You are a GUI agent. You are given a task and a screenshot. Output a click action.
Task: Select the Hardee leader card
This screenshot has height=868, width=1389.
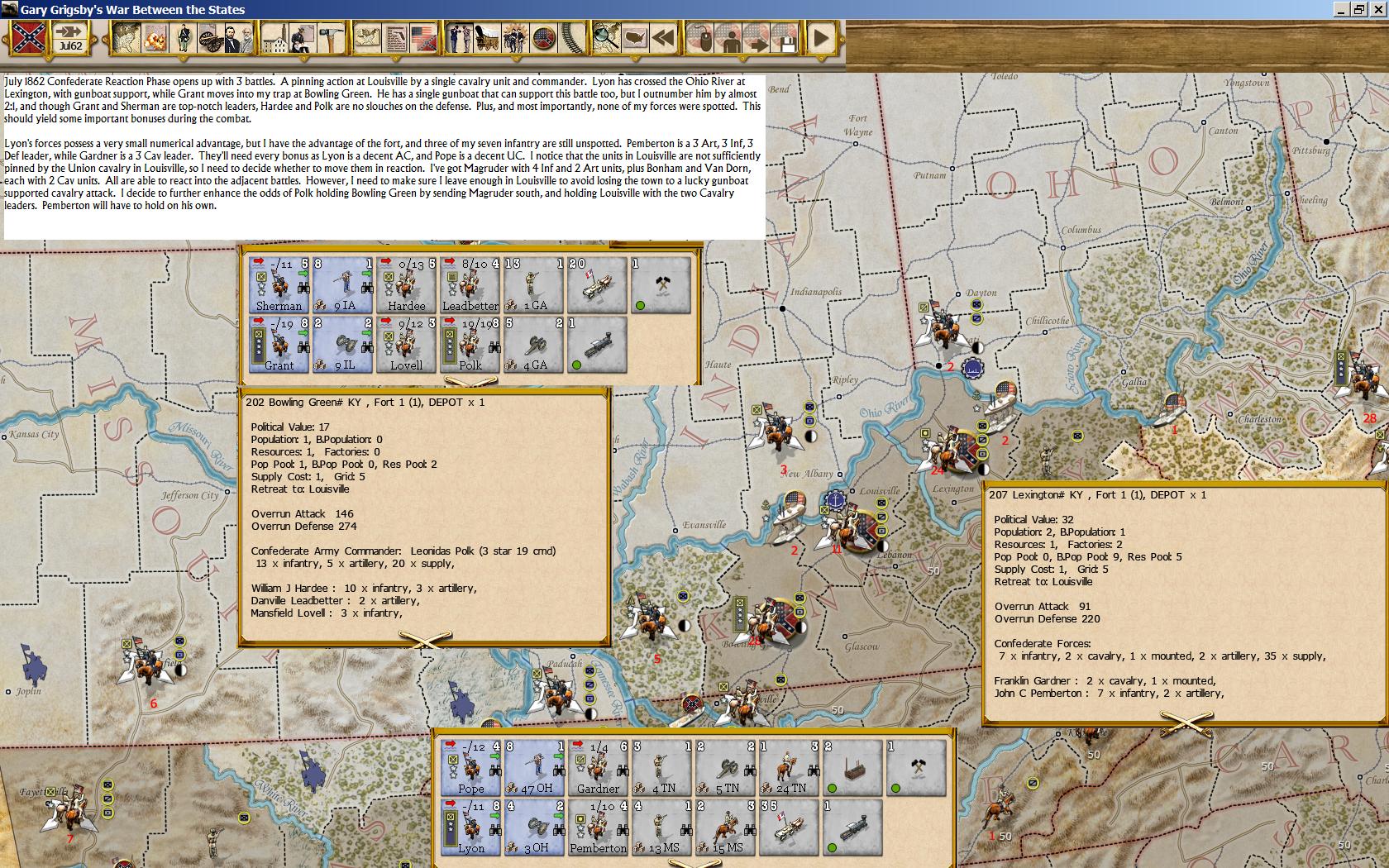406,284
